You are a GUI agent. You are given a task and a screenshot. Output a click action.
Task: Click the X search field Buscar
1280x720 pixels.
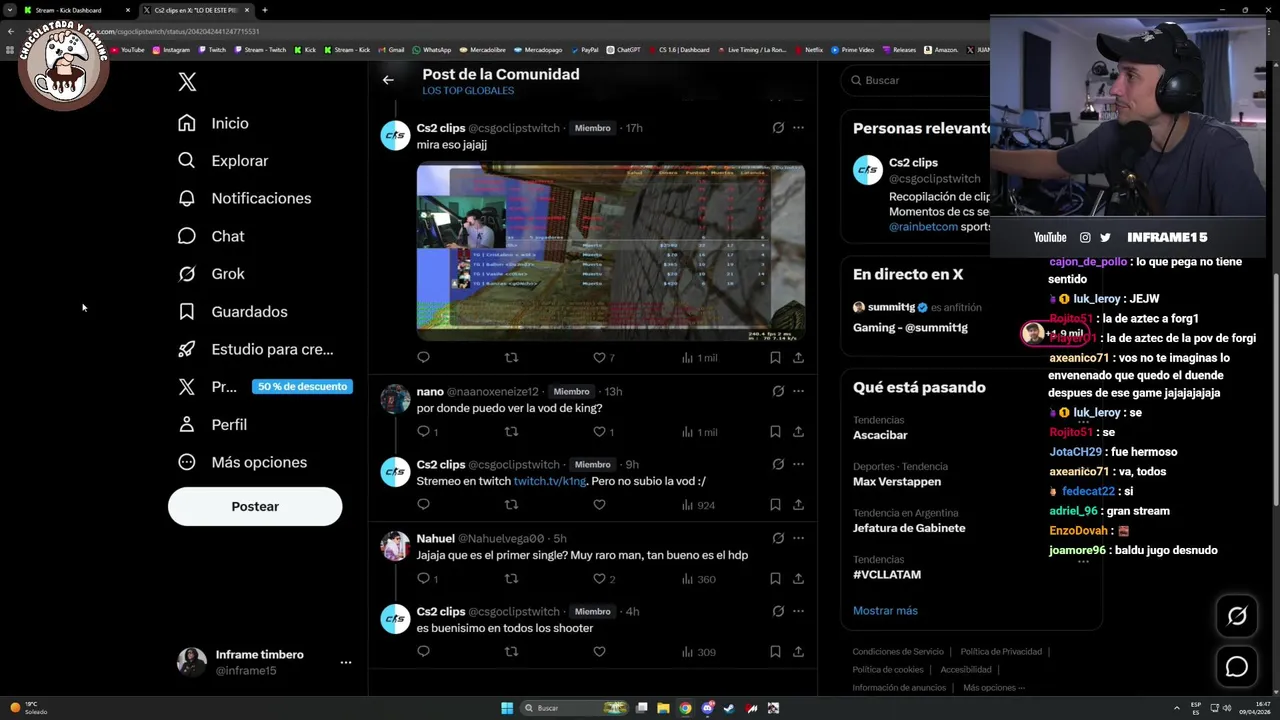[x=915, y=80]
